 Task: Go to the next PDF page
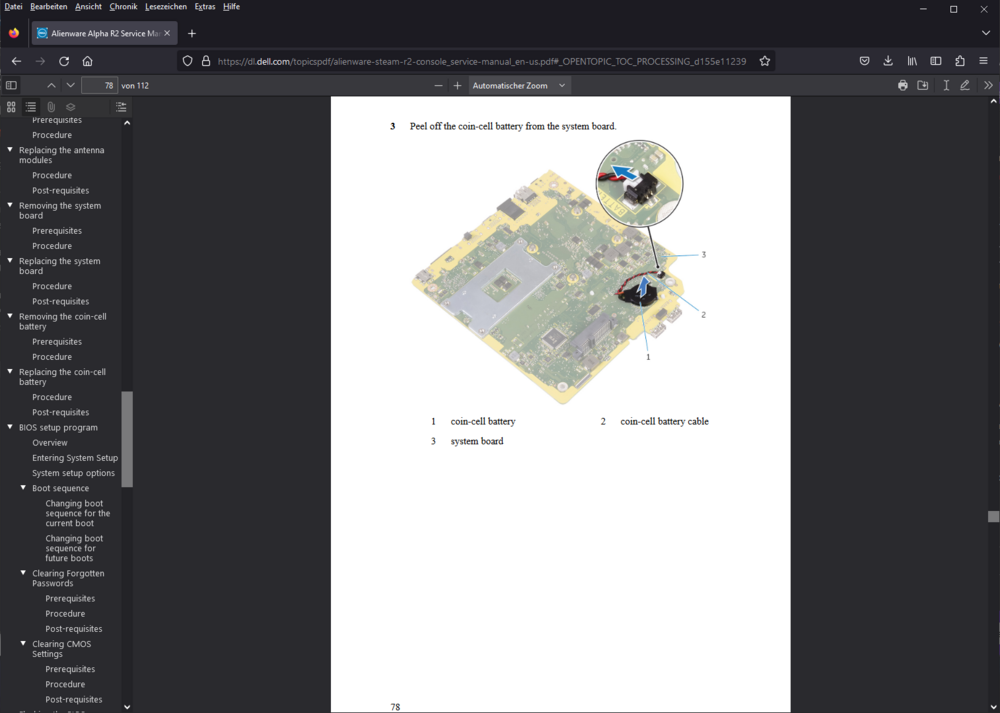pyautogui.click(x=70, y=86)
